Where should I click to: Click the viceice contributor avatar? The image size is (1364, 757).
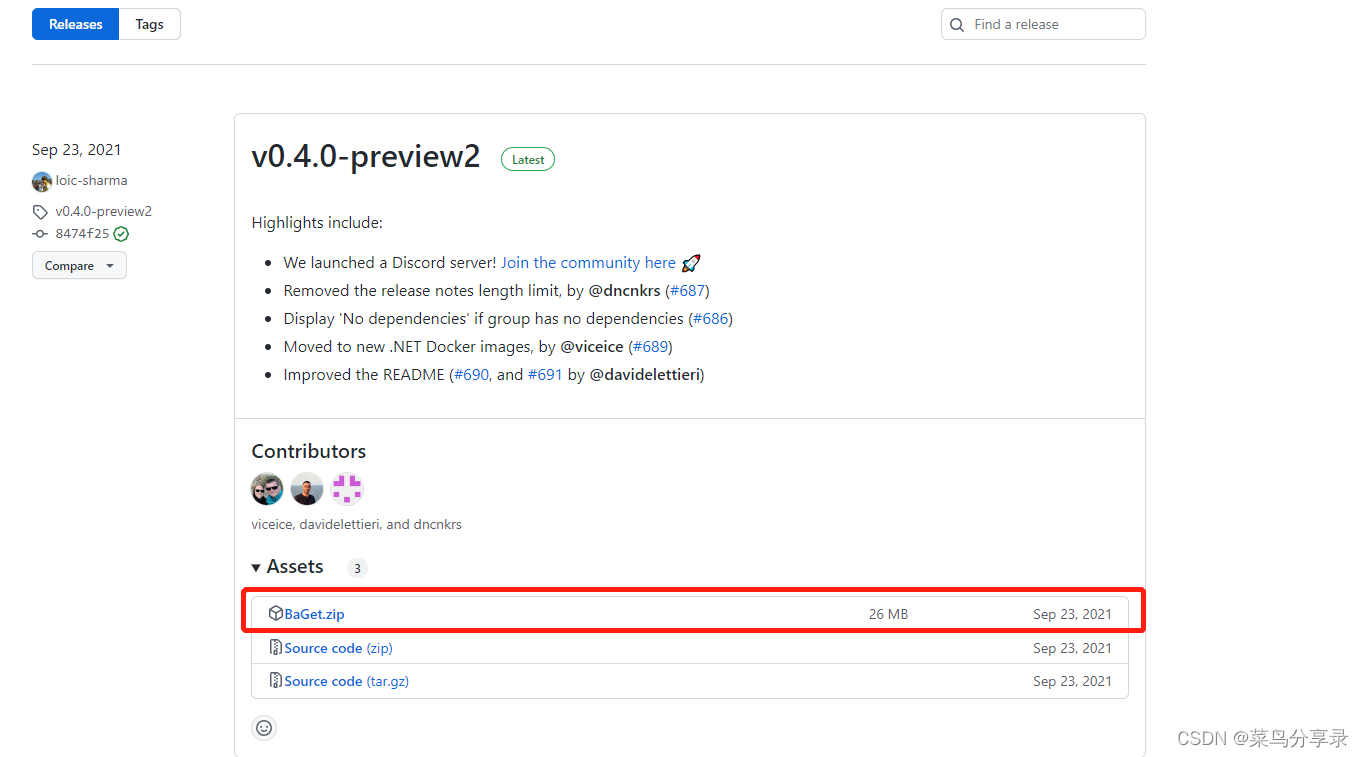tap(267, 489)
